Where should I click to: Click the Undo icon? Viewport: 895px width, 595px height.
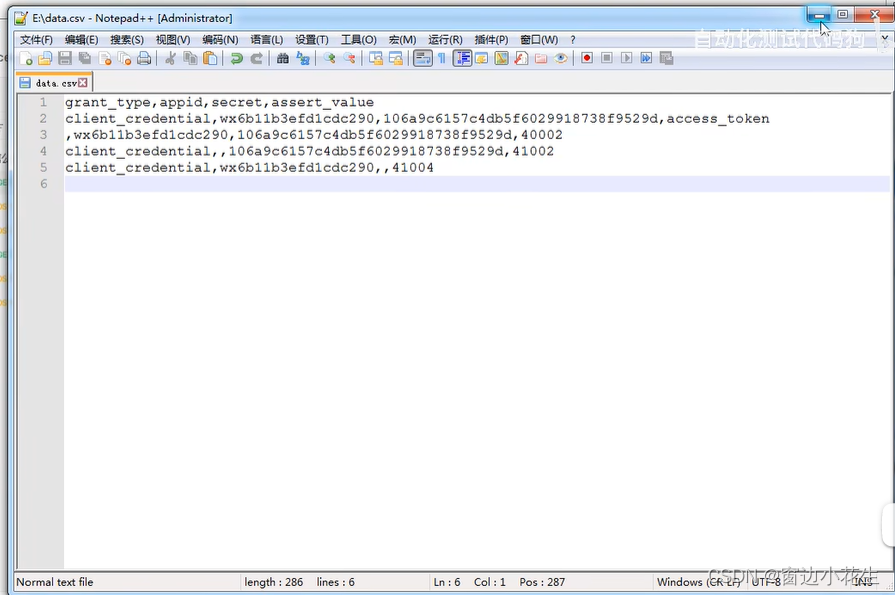click(236, 58)
